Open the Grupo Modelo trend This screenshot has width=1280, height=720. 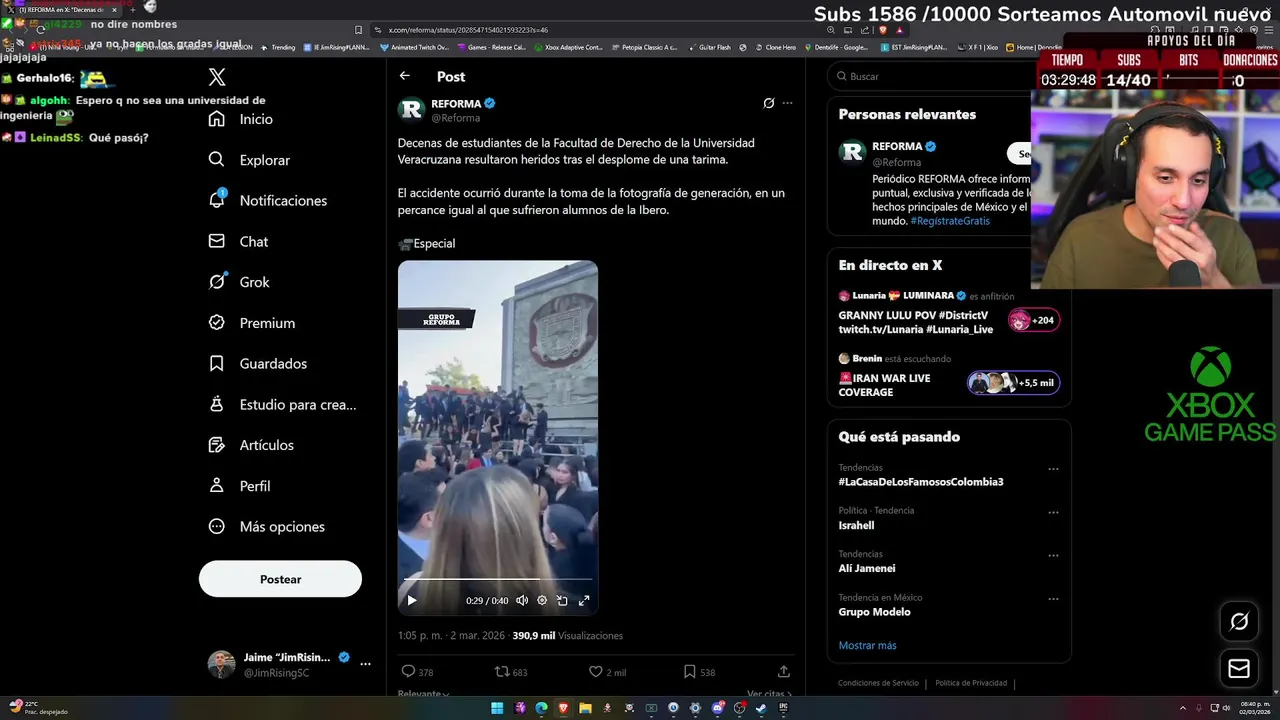pyautogui.click(x=874, y=612)
